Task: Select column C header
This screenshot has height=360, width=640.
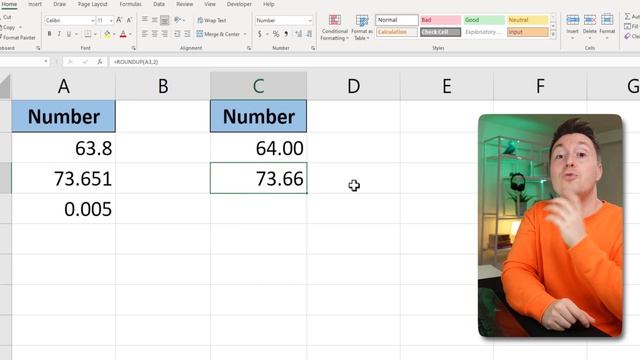Action: [x=258, y=86]
